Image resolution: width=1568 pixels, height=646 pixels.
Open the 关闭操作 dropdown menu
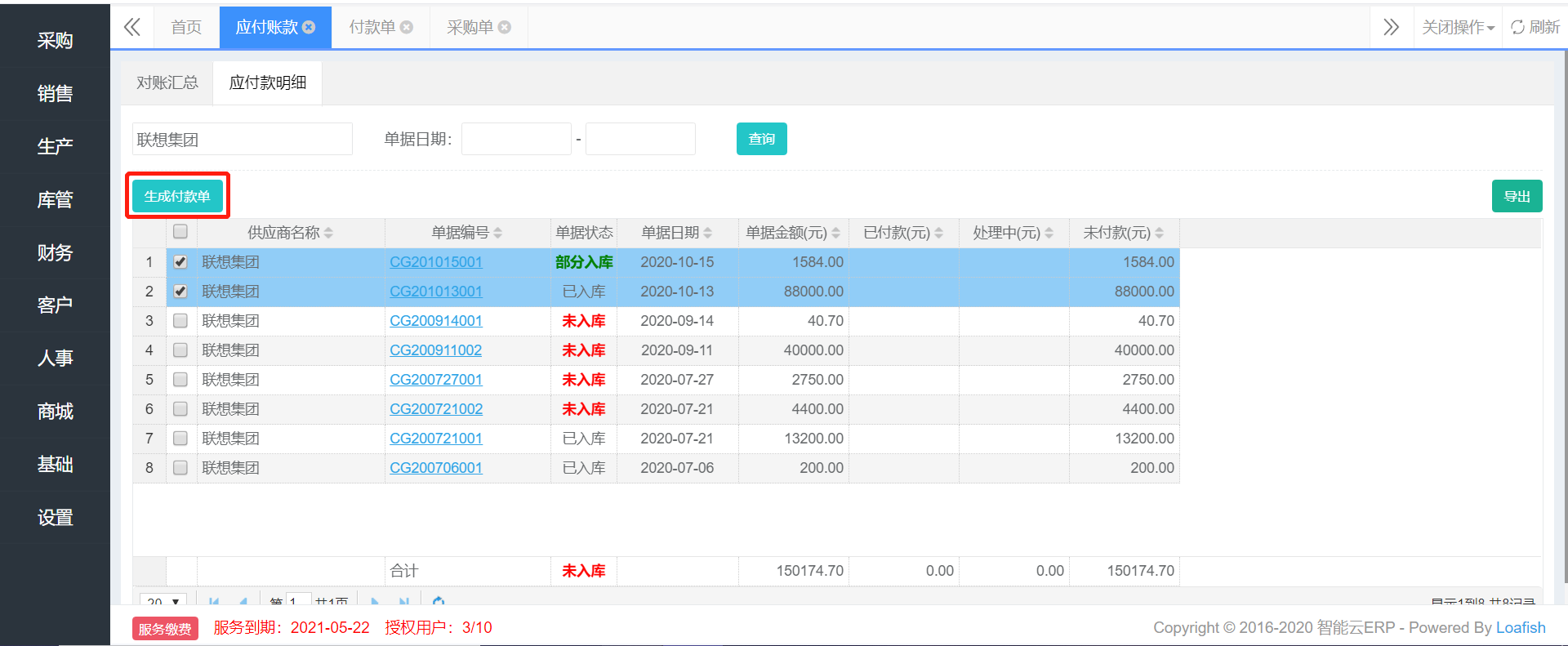pos(1458,27)
